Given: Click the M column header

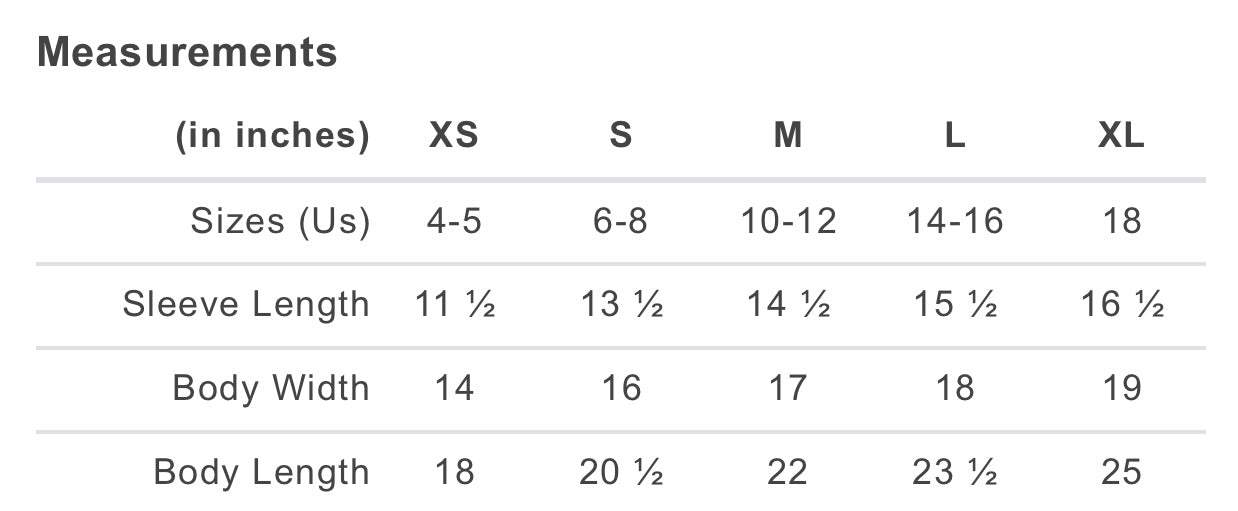Looking at the screenshot, I should click(x=788, y=136).
